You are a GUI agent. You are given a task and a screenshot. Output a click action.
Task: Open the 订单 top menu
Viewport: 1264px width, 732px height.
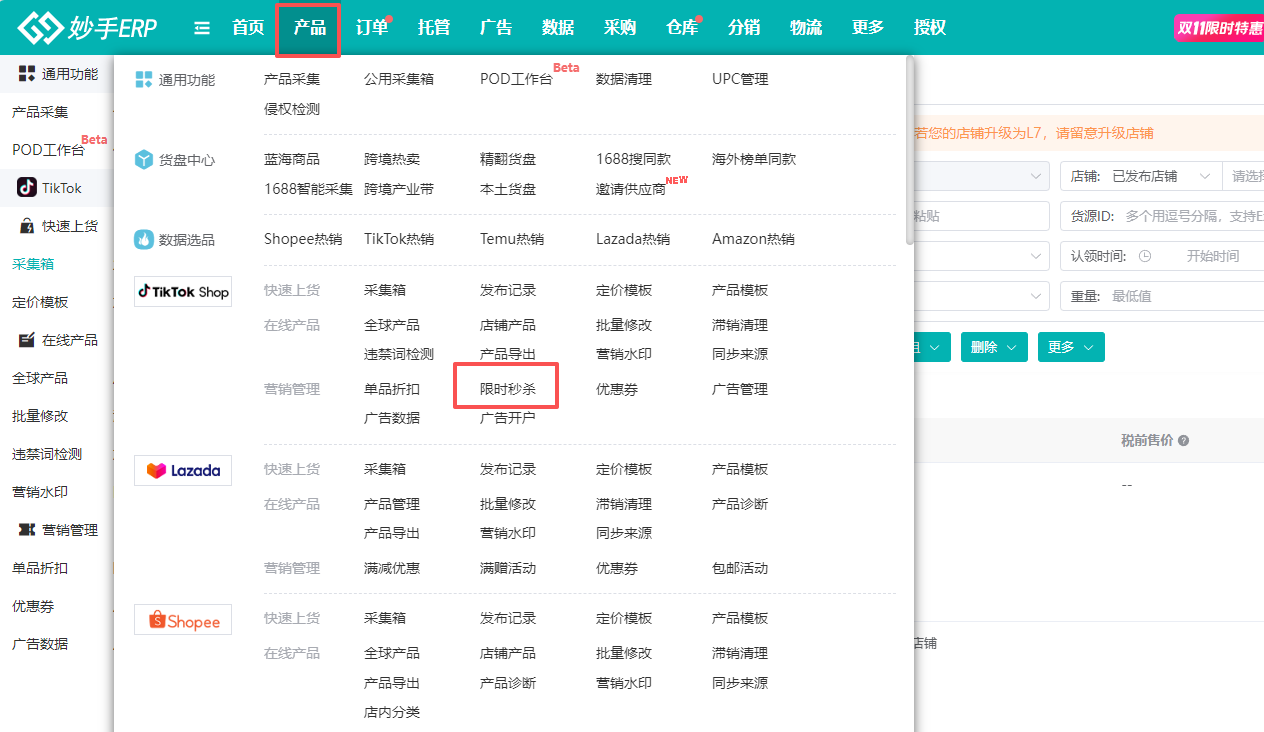[372, 28]
